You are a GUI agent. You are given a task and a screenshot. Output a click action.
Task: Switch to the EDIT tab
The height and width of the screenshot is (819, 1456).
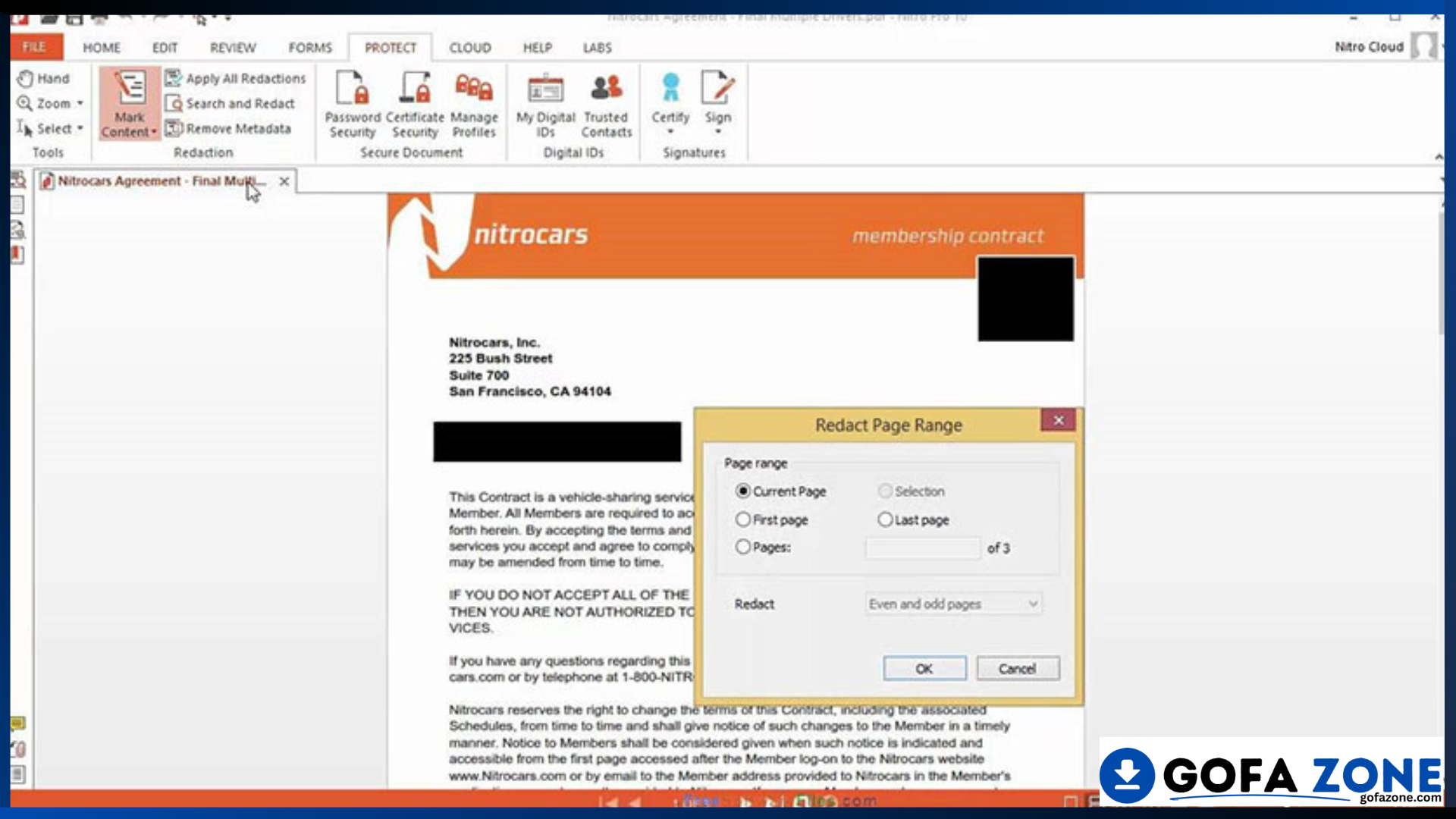165,48
